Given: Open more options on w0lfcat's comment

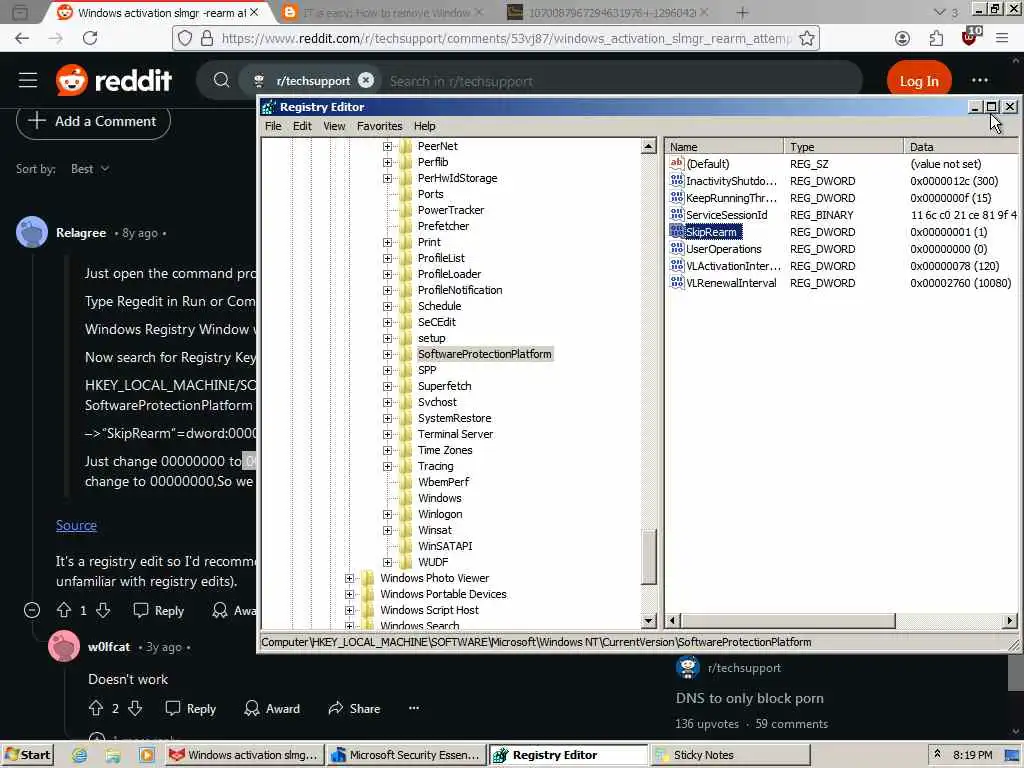Looking at the screenshot, I should [414, 708].
